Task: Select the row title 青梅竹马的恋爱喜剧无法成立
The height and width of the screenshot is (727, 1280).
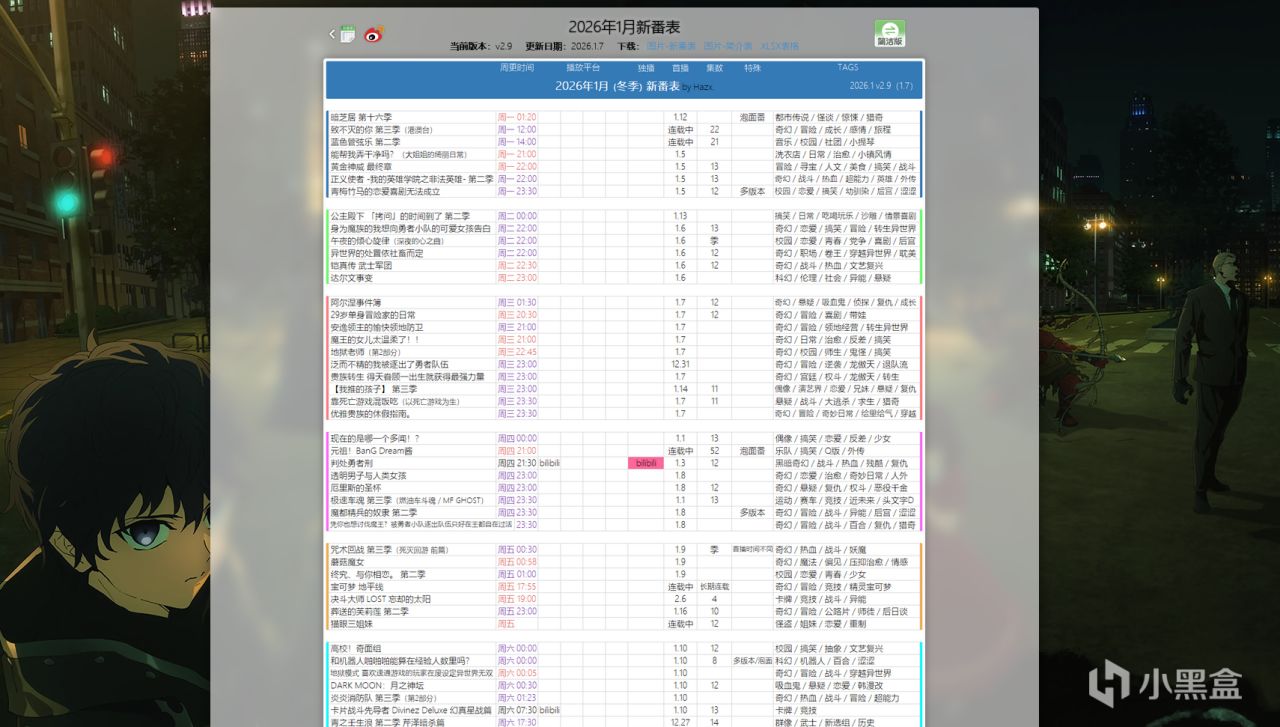Action: 385,191
